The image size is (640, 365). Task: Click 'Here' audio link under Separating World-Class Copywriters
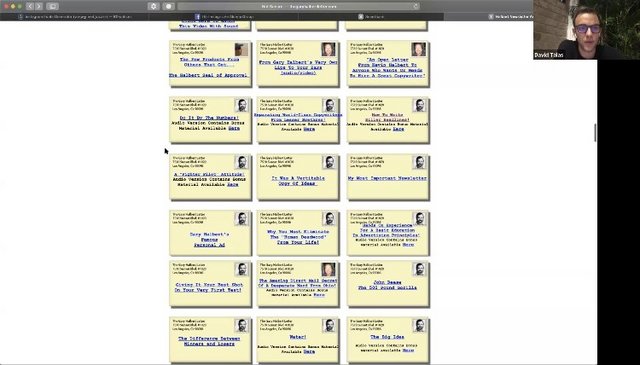tap(309, 129)
